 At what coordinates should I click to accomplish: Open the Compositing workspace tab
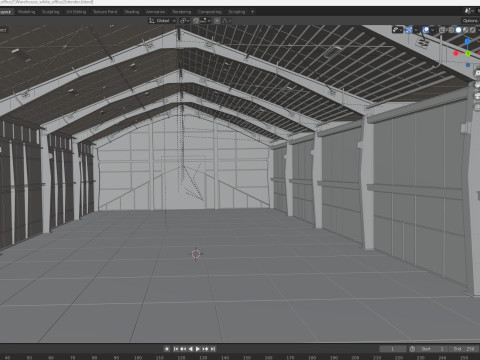[x=210, y=12]
